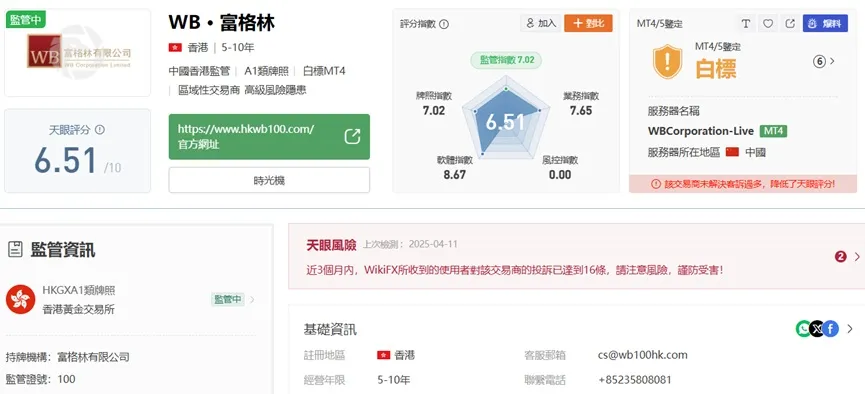Click the orange warning shield icon

coord(667,62)
